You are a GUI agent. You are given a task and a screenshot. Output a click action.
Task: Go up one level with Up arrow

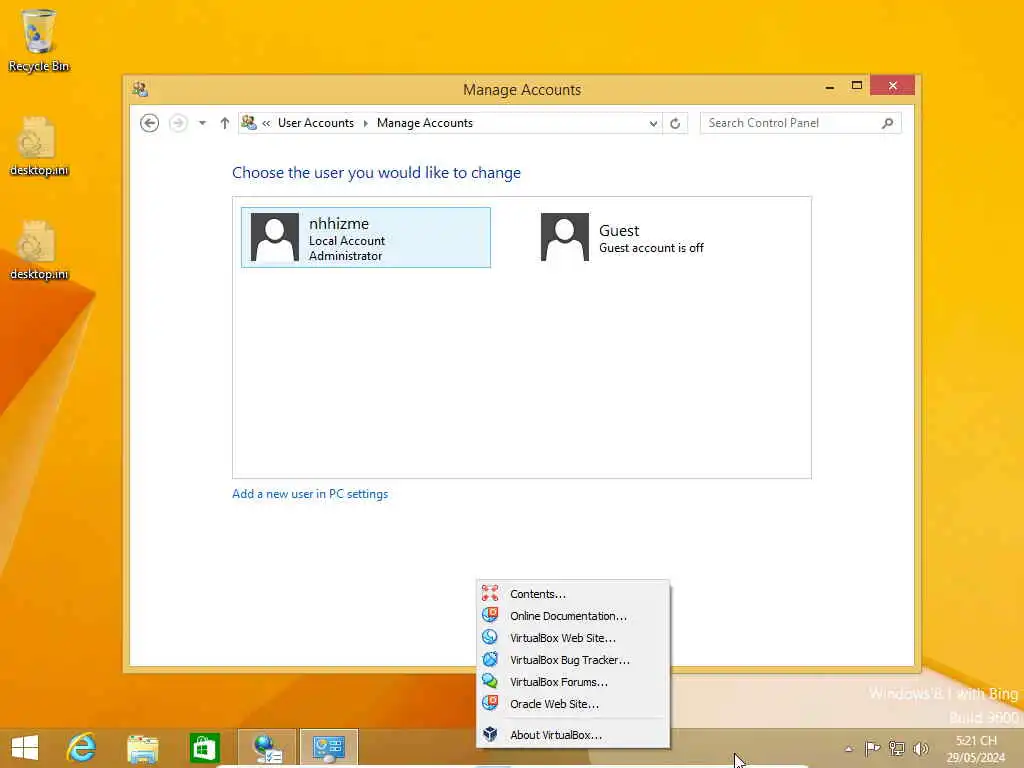(225, 123)
